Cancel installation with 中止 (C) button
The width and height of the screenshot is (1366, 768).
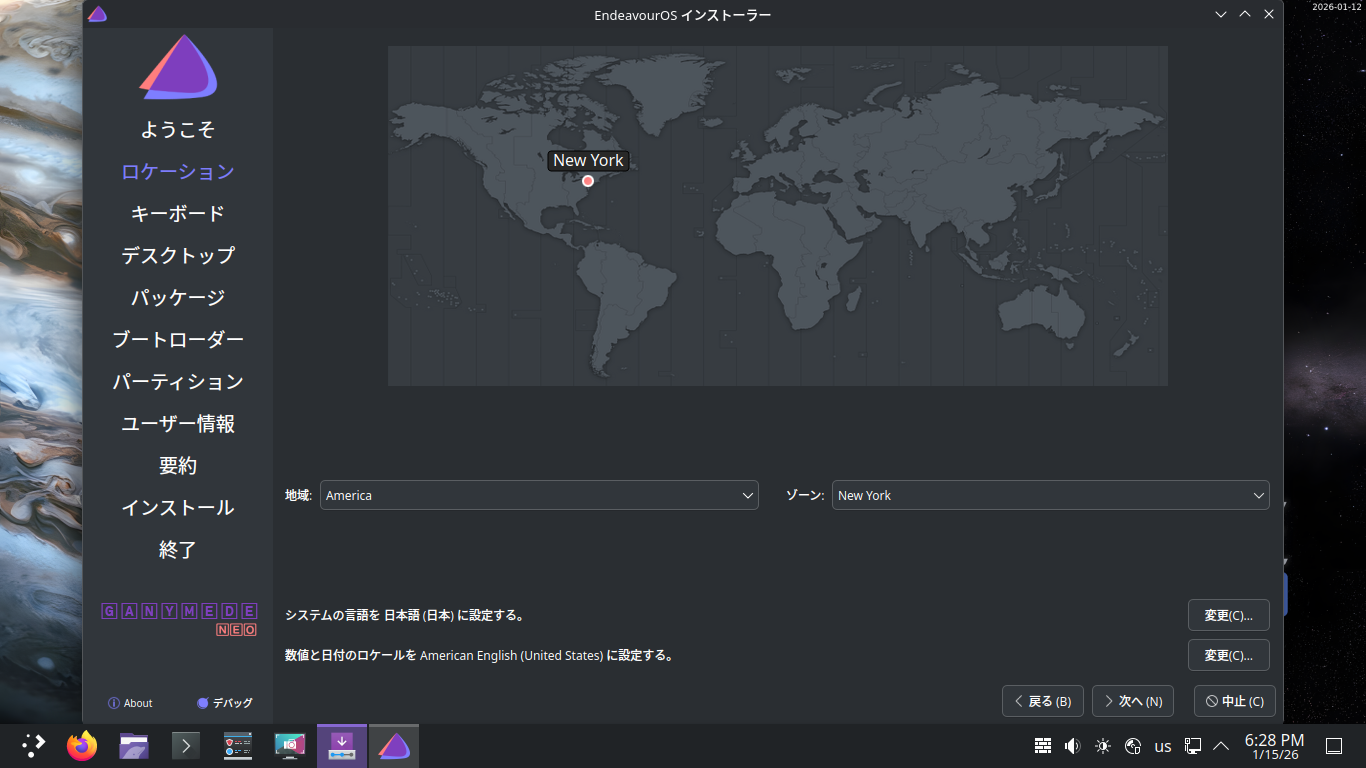[x=1235, y=701]
